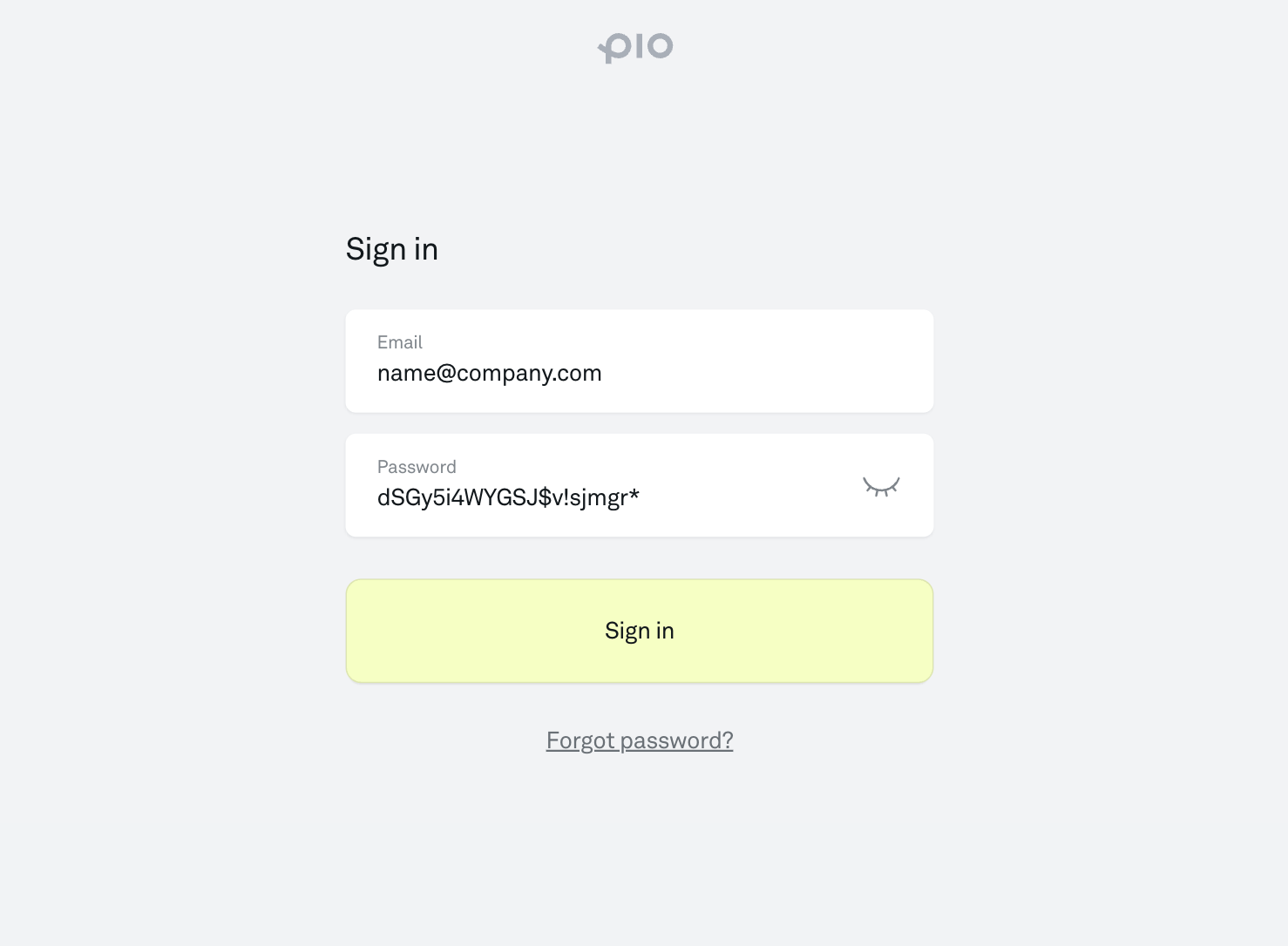Mask the shown password characters

click(x=880, y=486)
